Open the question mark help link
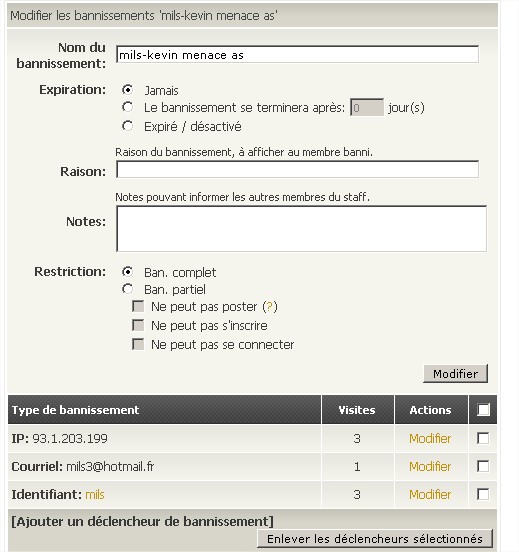519x552 pixels. [270, 307]
